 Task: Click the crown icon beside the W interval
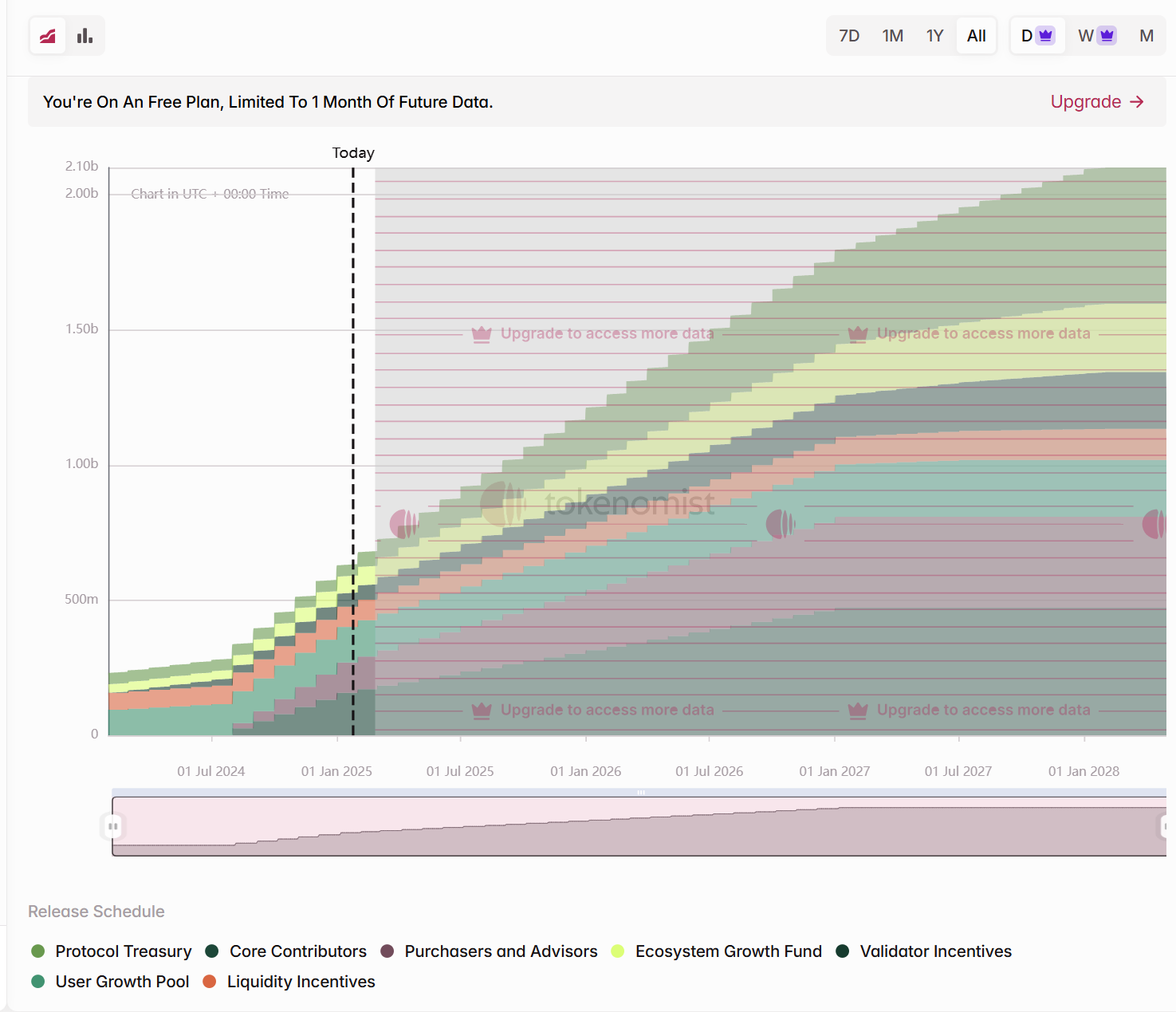(1106, 36)
